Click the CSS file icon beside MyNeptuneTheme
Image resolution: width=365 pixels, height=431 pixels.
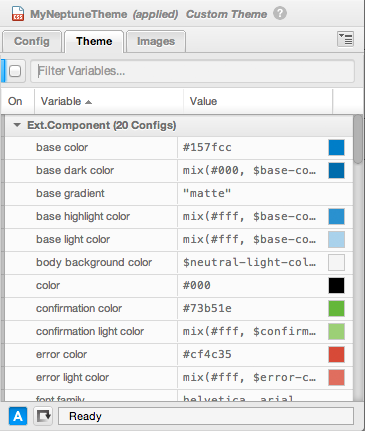[x=18, y=14]
